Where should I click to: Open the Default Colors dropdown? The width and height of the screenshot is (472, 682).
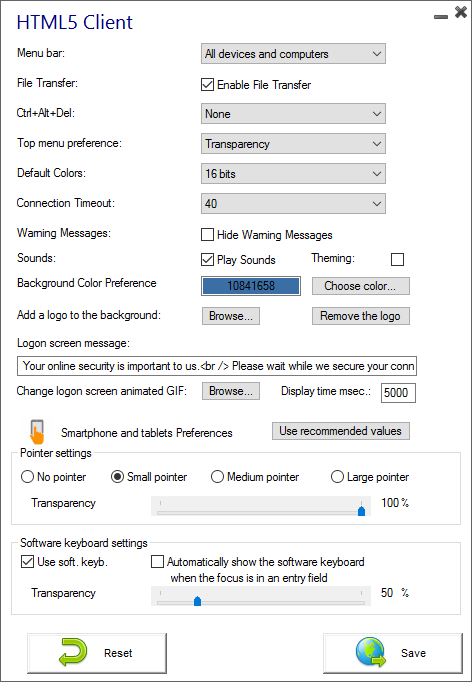(x=293, y=174)
